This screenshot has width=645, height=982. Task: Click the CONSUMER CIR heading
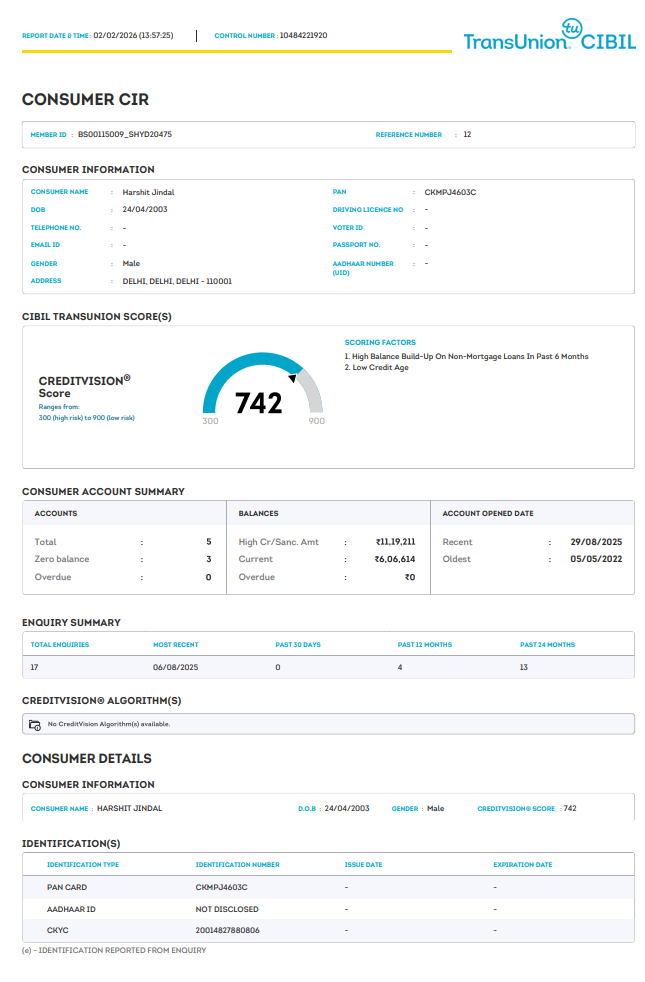pos(86,100)
